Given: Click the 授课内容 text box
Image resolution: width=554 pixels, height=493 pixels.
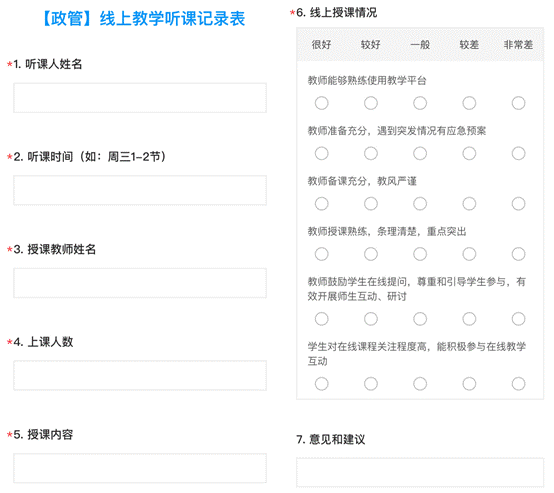Looking at the screenshot, I should click(140, 468).
